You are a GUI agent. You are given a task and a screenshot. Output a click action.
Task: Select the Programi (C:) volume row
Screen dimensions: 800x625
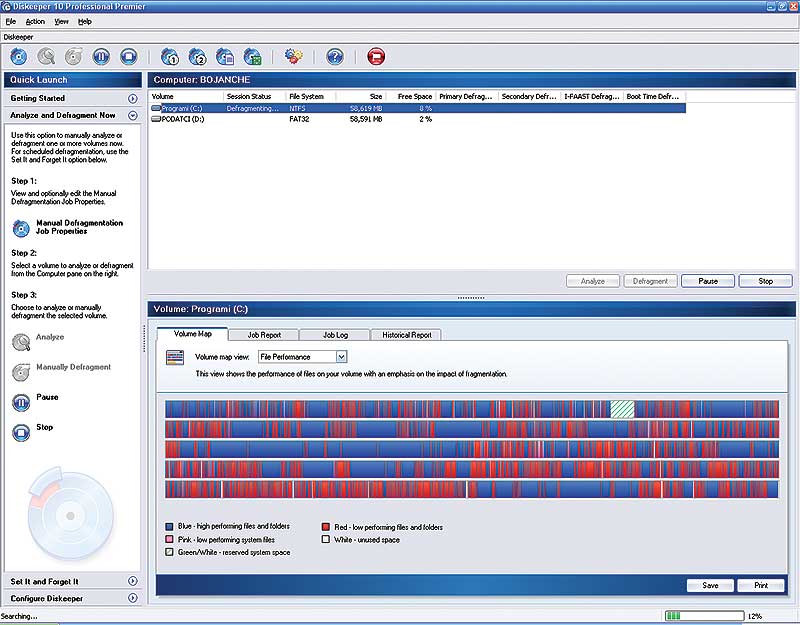417,108
